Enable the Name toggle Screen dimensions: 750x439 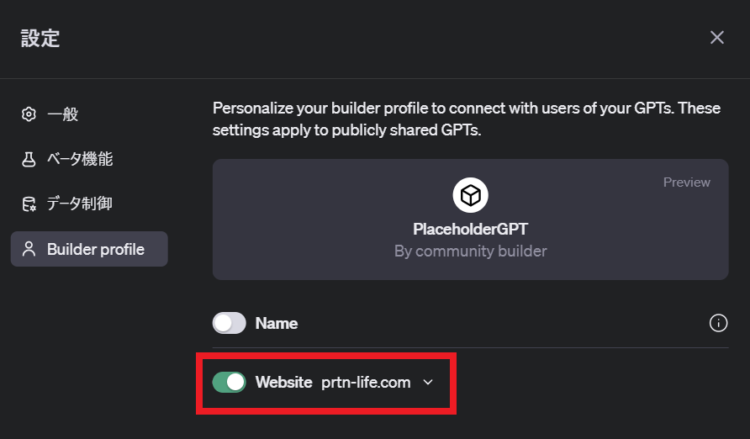pos(229,323)
